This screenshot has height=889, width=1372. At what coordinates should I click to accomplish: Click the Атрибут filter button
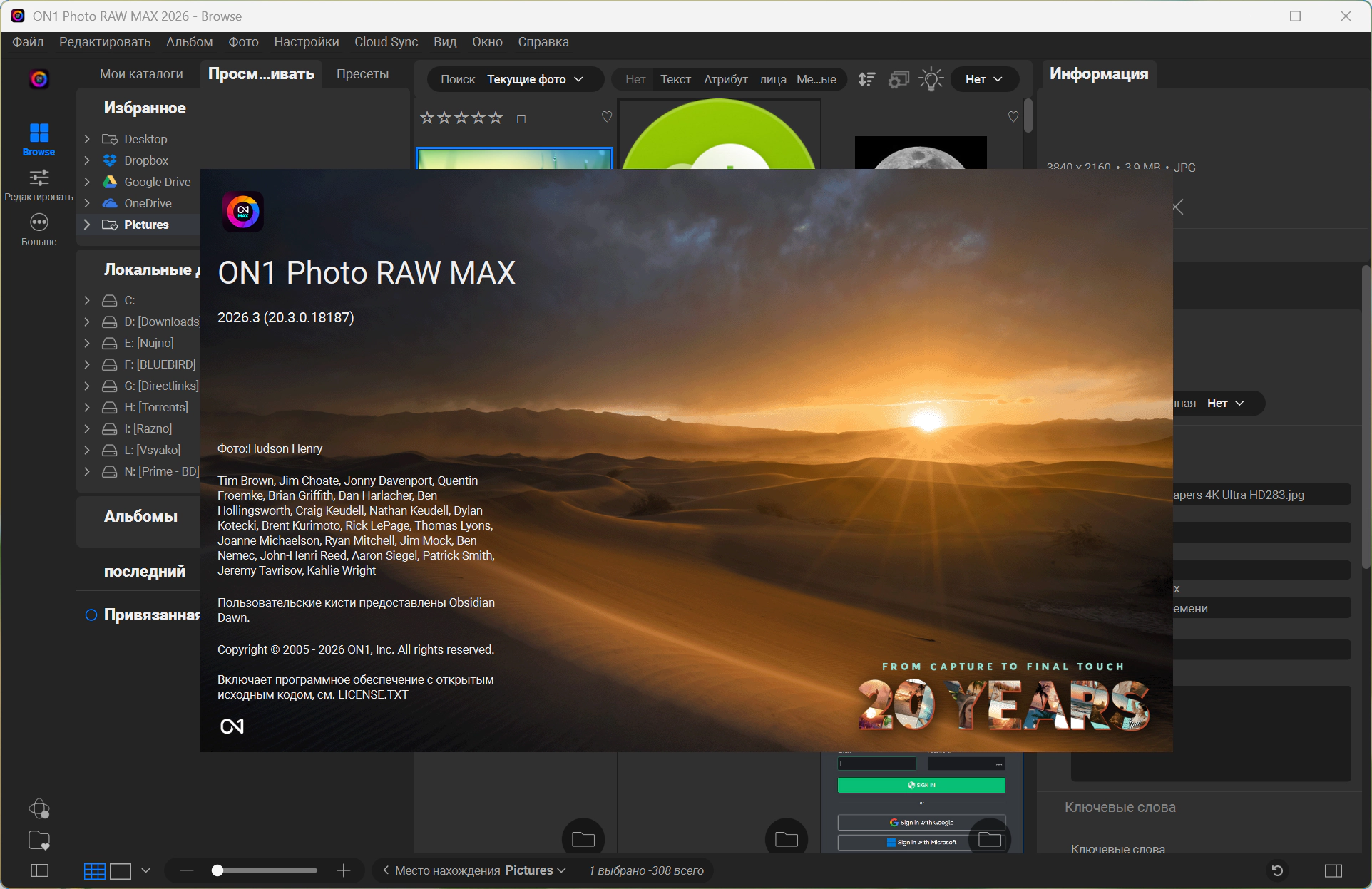725,79
